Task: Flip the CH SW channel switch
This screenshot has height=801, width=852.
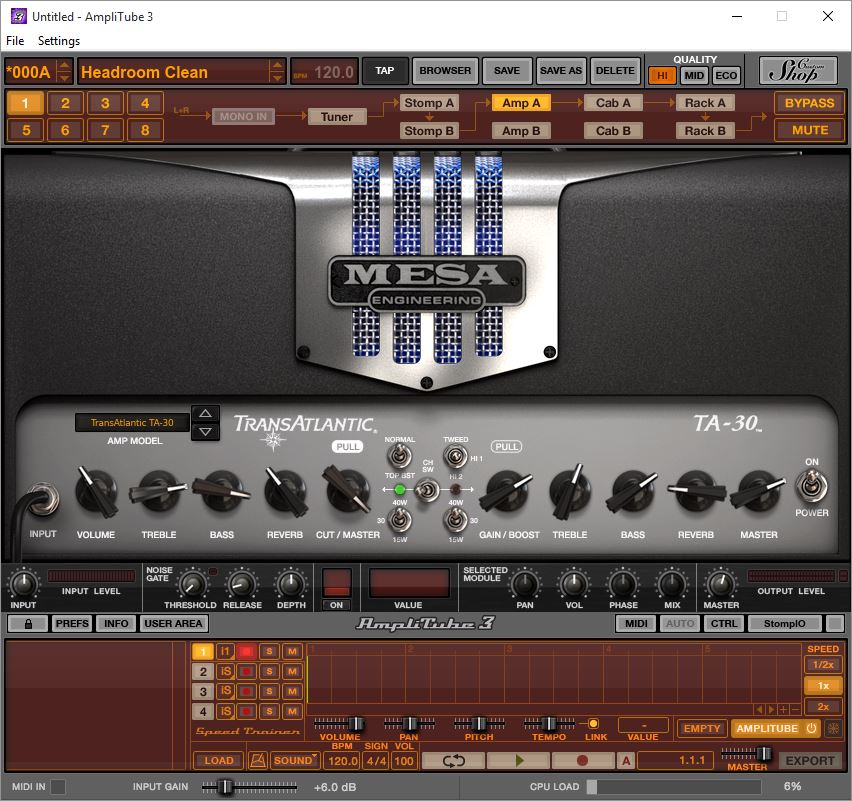Action: click(428, 490)
